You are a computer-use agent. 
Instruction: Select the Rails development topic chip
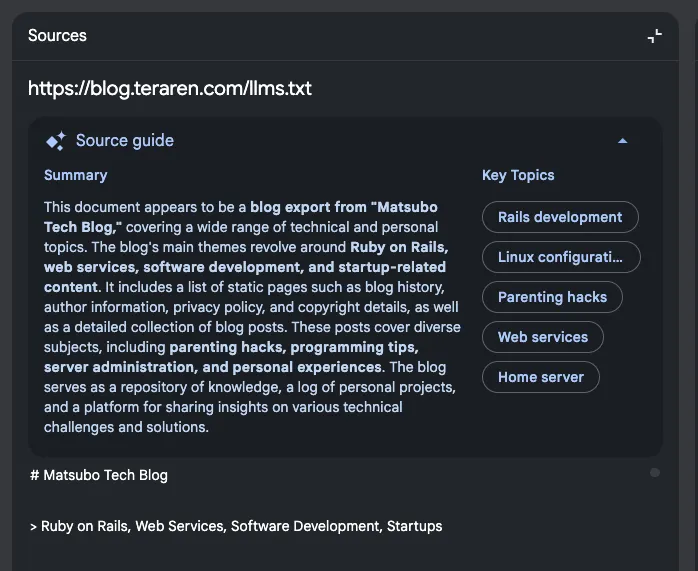click(x=560, y=217)
